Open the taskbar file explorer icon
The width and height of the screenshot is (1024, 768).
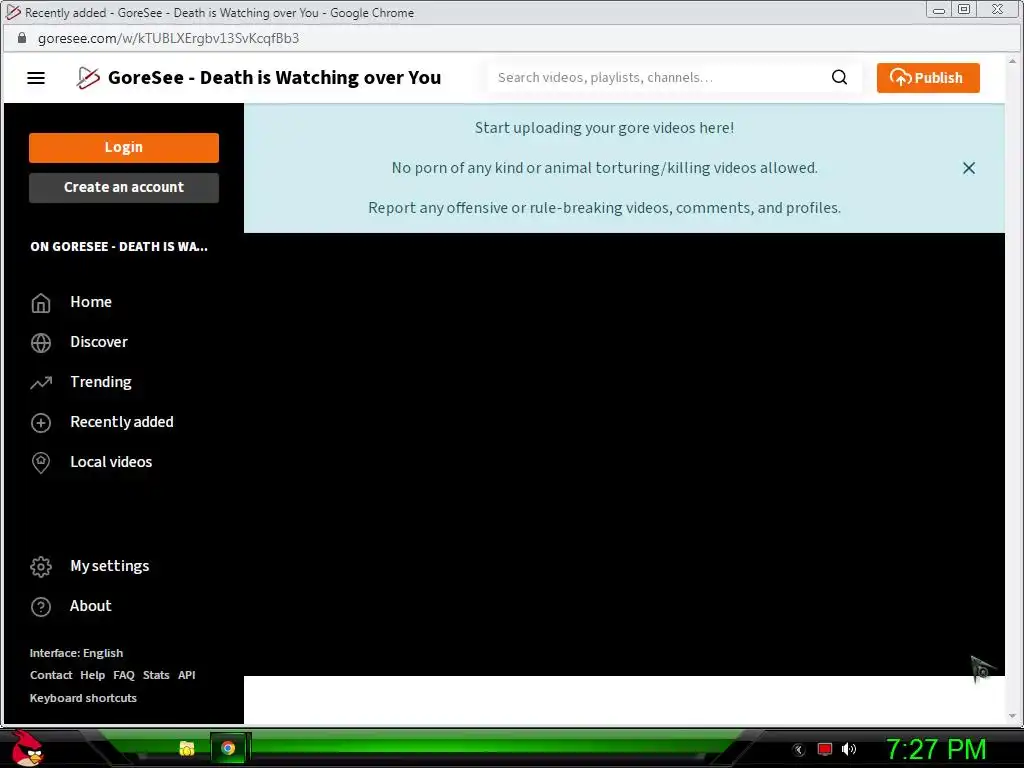(x=187, y=748)
